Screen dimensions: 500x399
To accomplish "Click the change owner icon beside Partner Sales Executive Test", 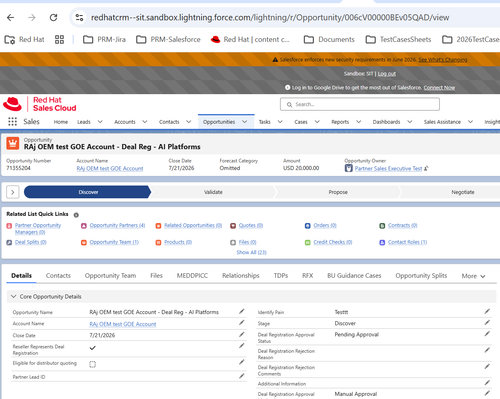I will (426, 168).
